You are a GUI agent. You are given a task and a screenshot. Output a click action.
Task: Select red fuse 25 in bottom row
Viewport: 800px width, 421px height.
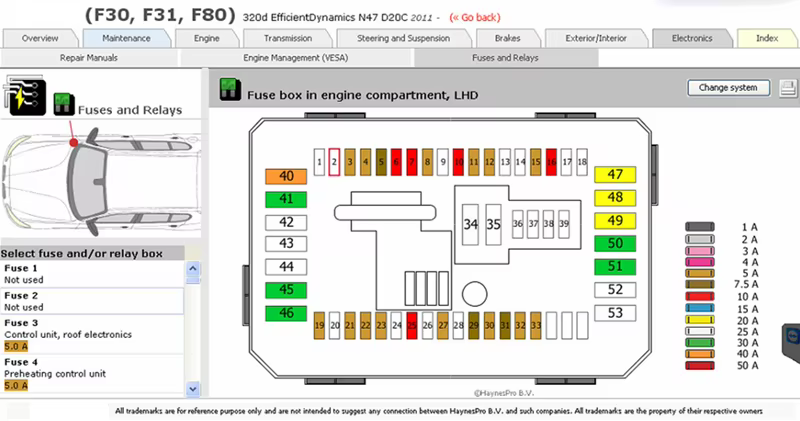point(412,326)
